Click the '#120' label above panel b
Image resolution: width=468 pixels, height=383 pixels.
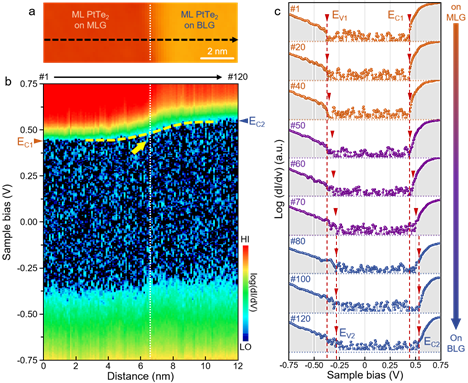238,77
